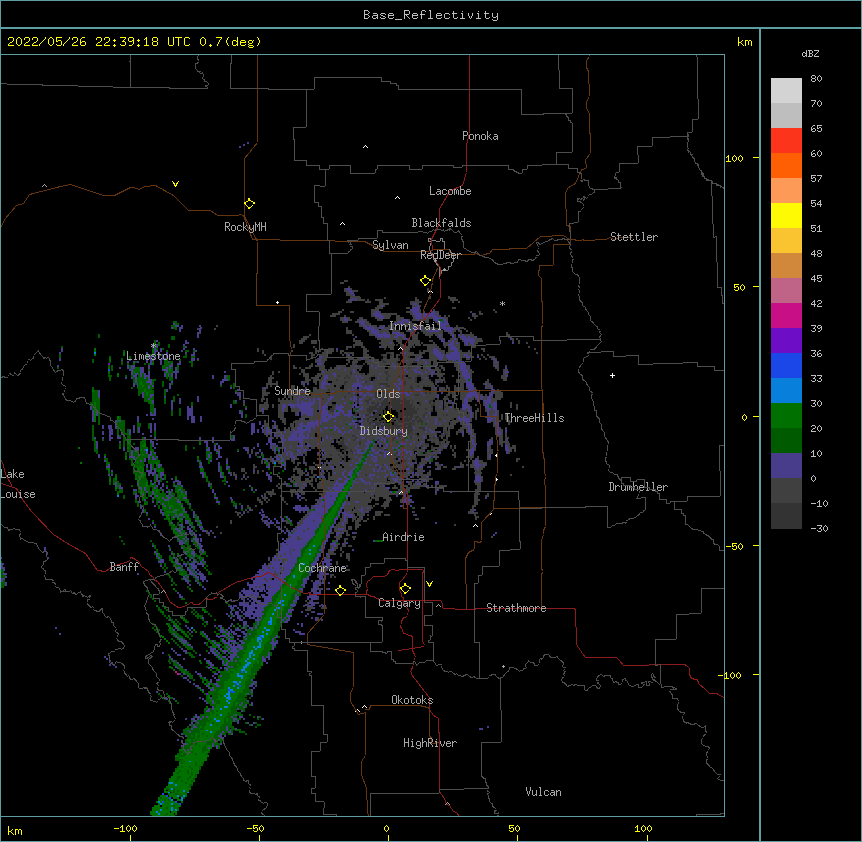Click the -30 value on the dBZ scale
This screenshot has width=862, height=842.
[x=819, y=528]
